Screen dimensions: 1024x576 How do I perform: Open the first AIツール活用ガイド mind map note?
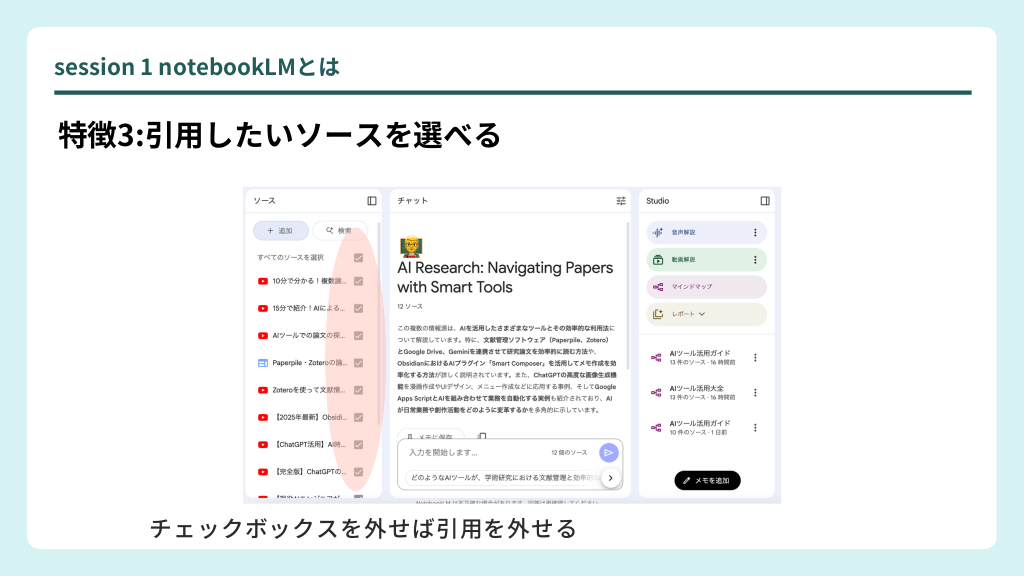coord(699,357)
